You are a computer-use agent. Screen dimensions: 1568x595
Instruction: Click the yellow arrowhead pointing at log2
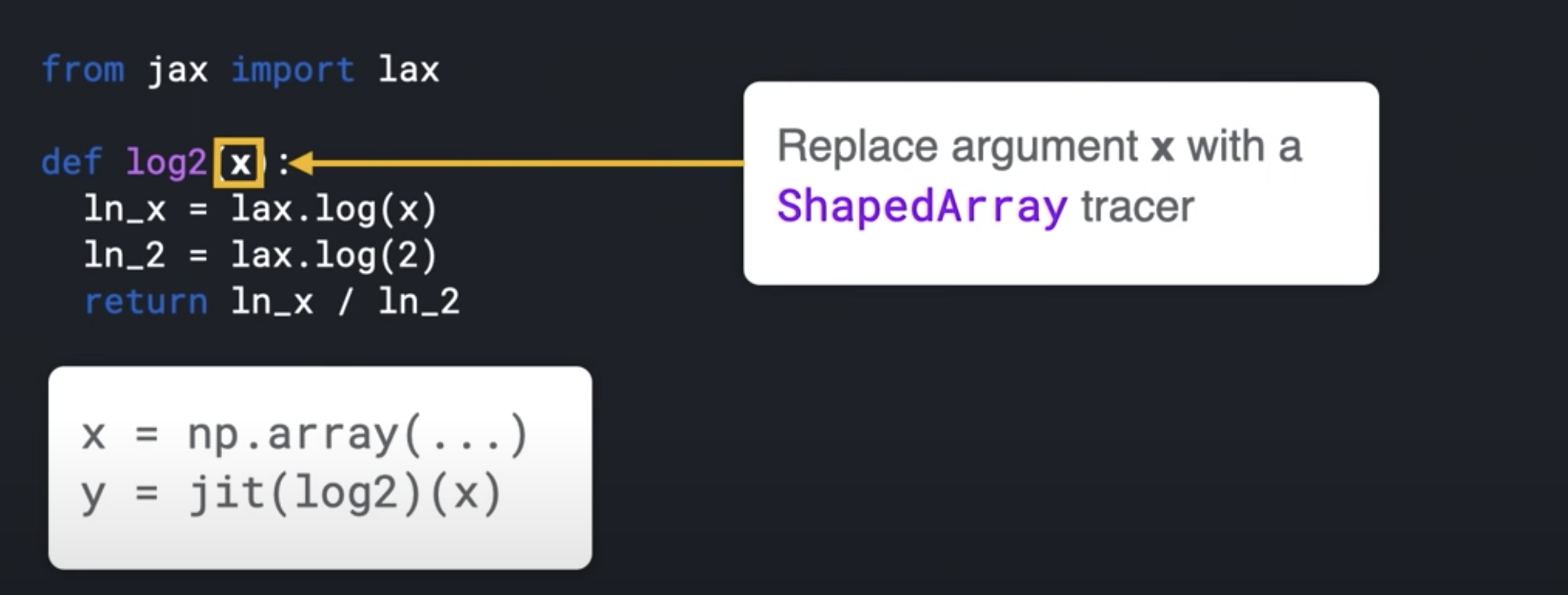[x=302, y=163]
